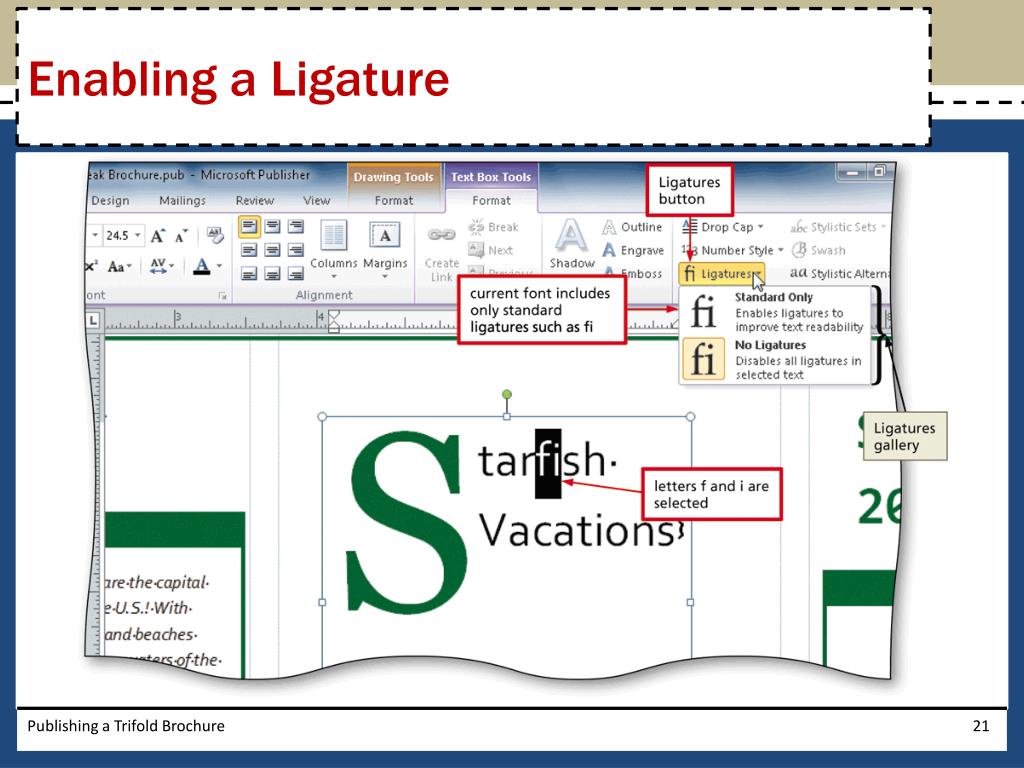Open the font name dropdown arrow
The height and width of the screenshot is (768, 1024).
(95, 235)
